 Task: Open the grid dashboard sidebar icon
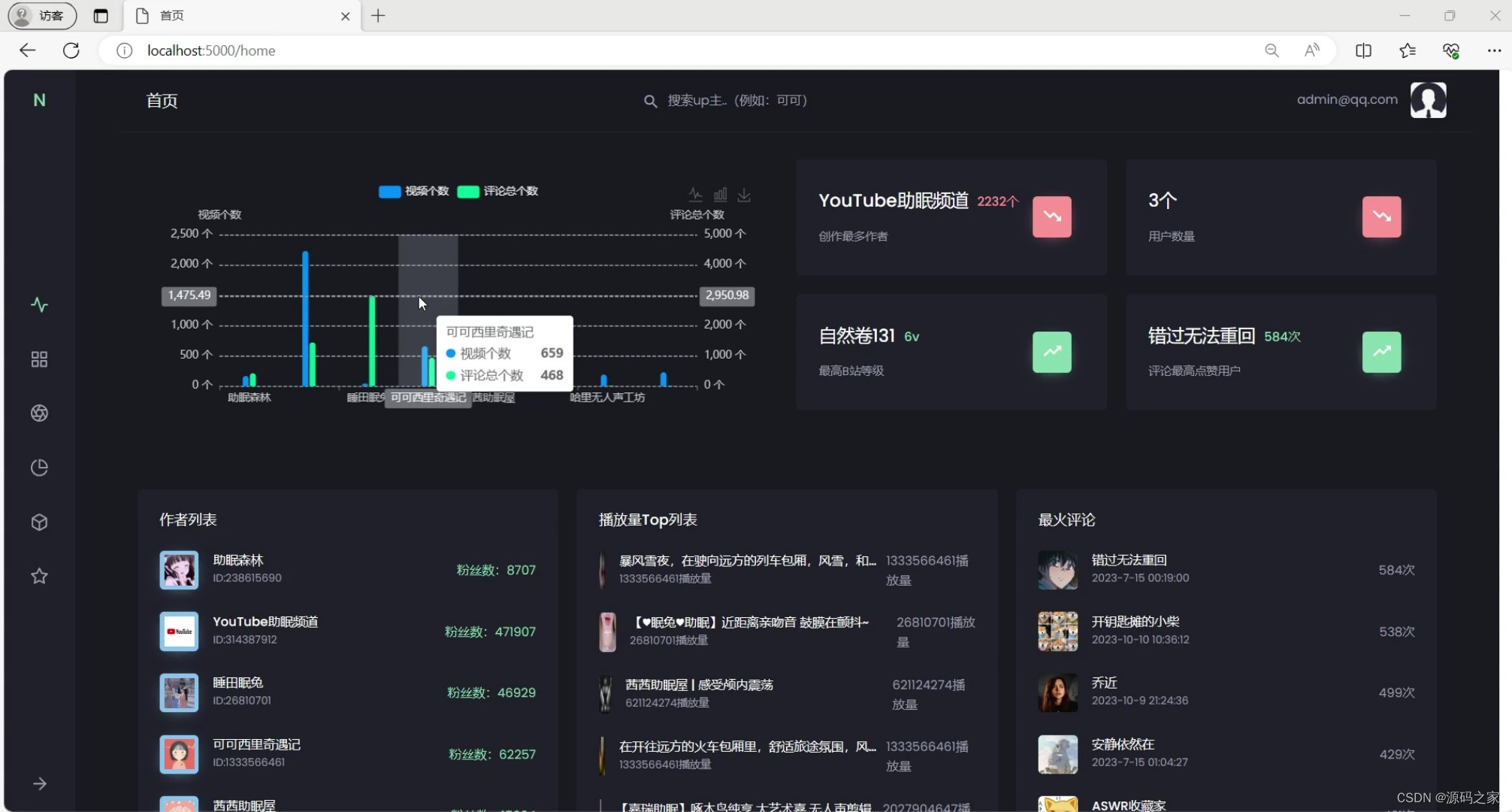point(39,359)
